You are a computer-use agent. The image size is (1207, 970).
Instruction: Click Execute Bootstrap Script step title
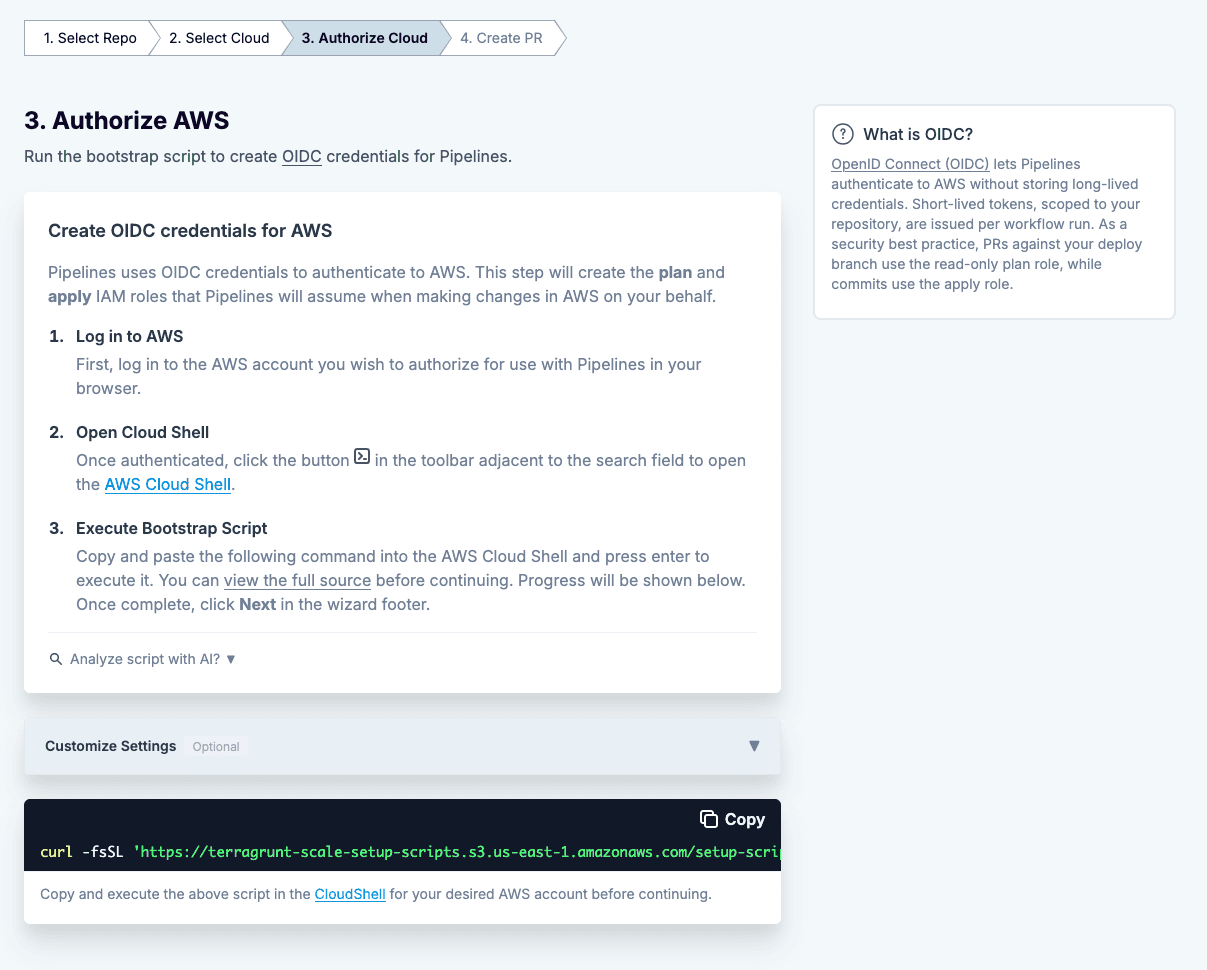(172, 528)
